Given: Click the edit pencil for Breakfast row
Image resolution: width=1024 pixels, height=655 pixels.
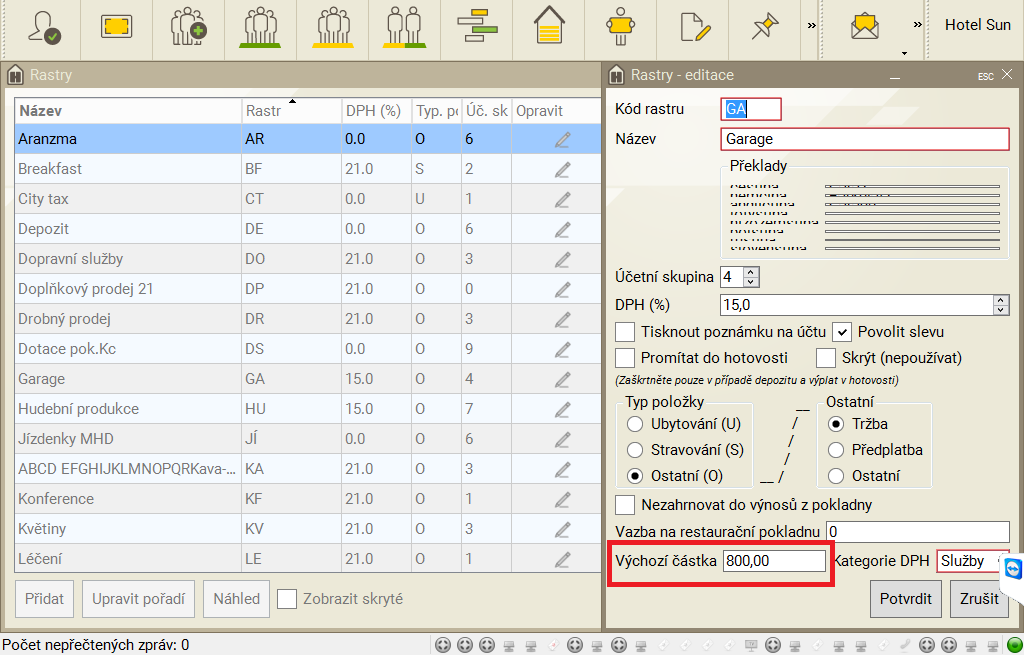Looking at the screenshot, I should point(562,169).
